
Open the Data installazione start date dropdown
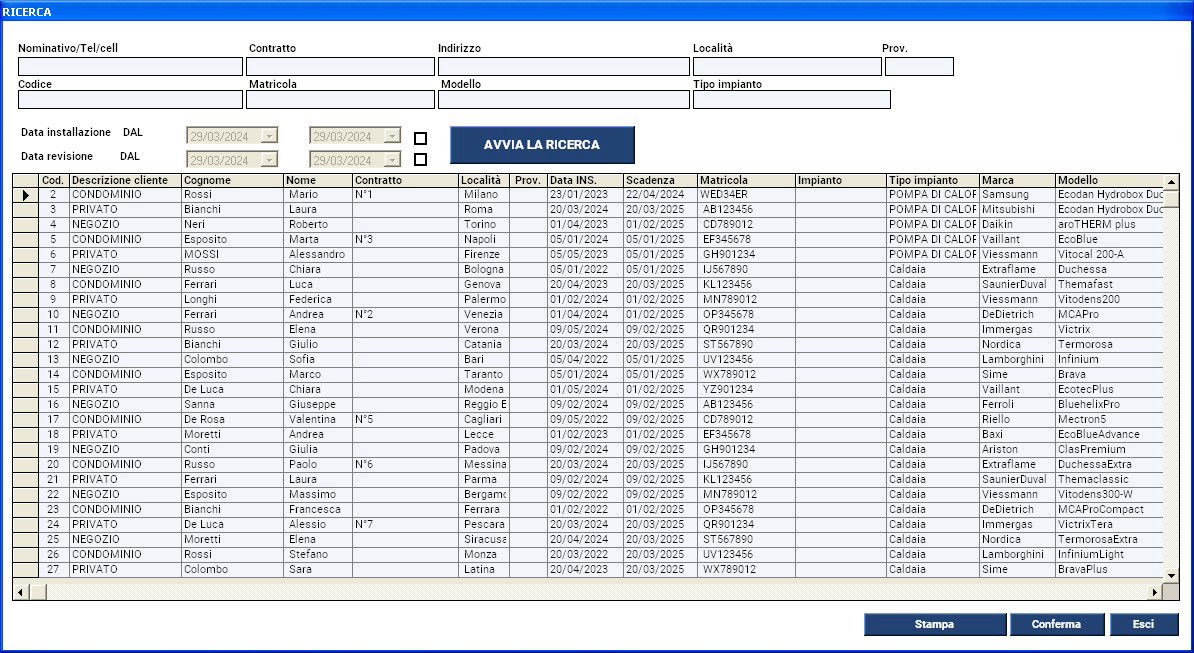pyautogui.click(x=268, y=136)
